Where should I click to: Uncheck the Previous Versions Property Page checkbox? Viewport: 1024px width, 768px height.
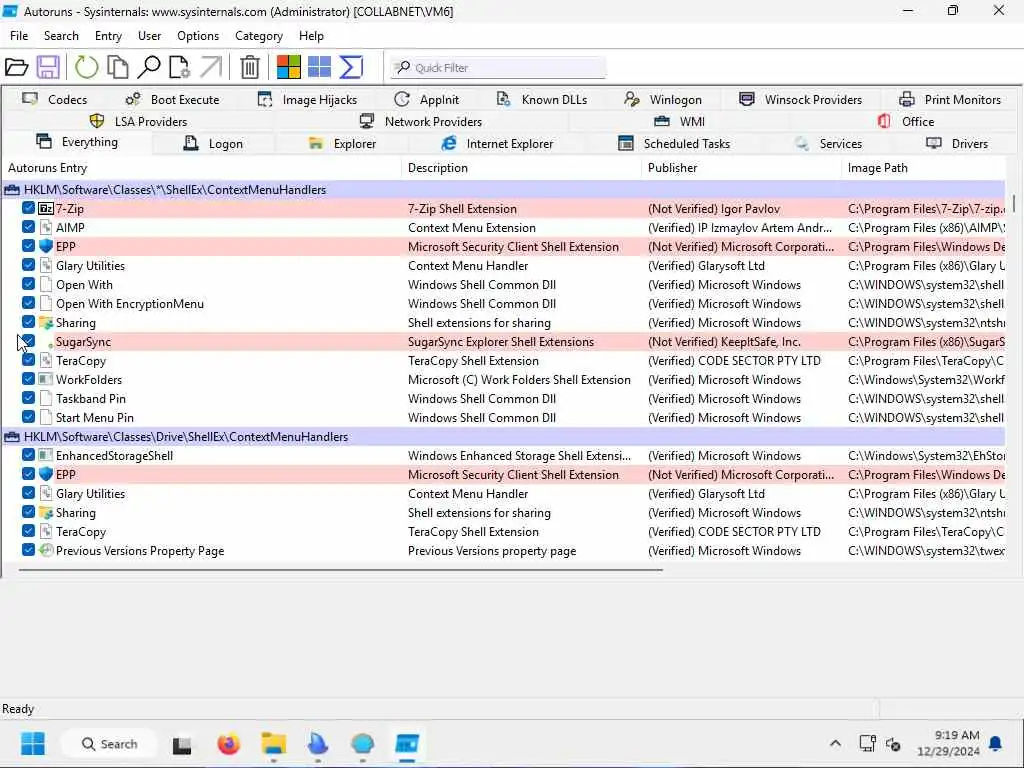point(28,550)
